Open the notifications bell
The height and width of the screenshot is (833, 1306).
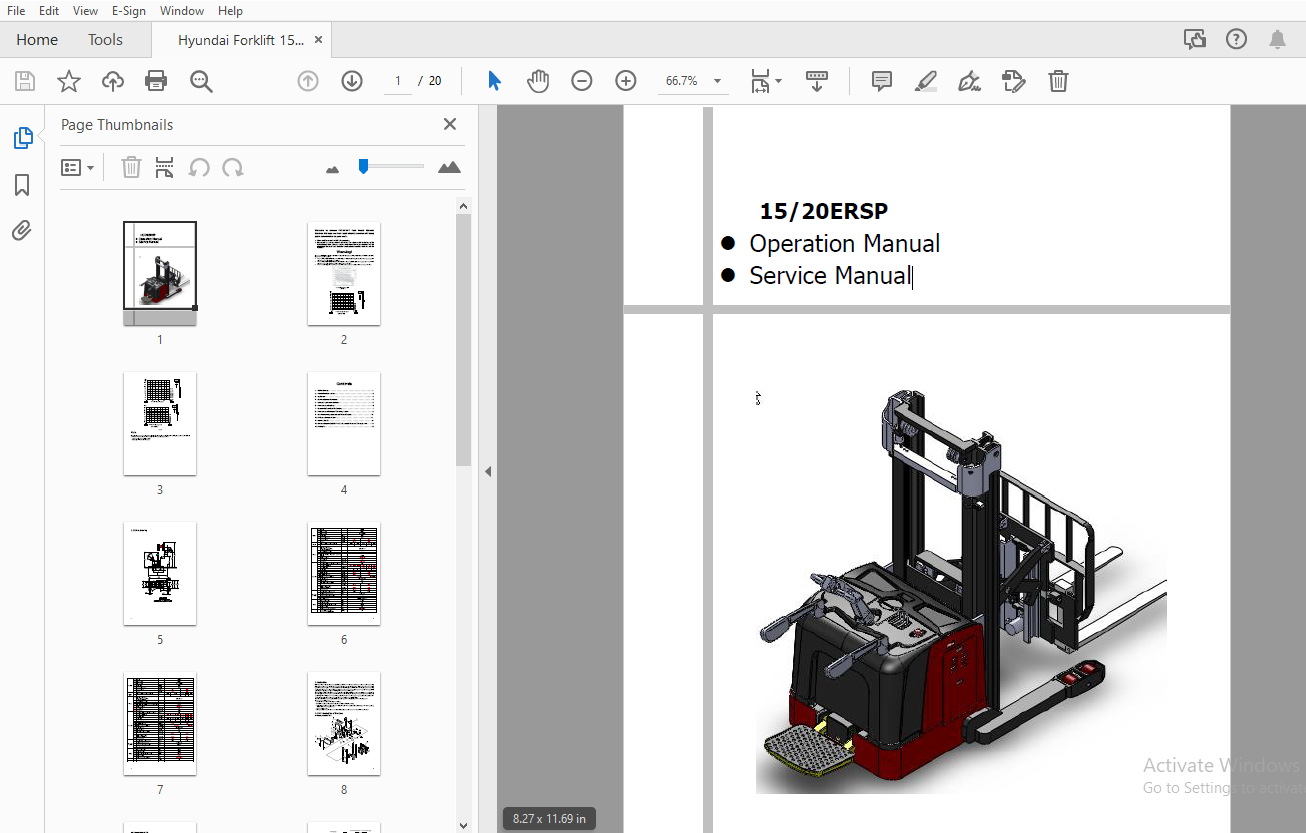point(1278,40)
